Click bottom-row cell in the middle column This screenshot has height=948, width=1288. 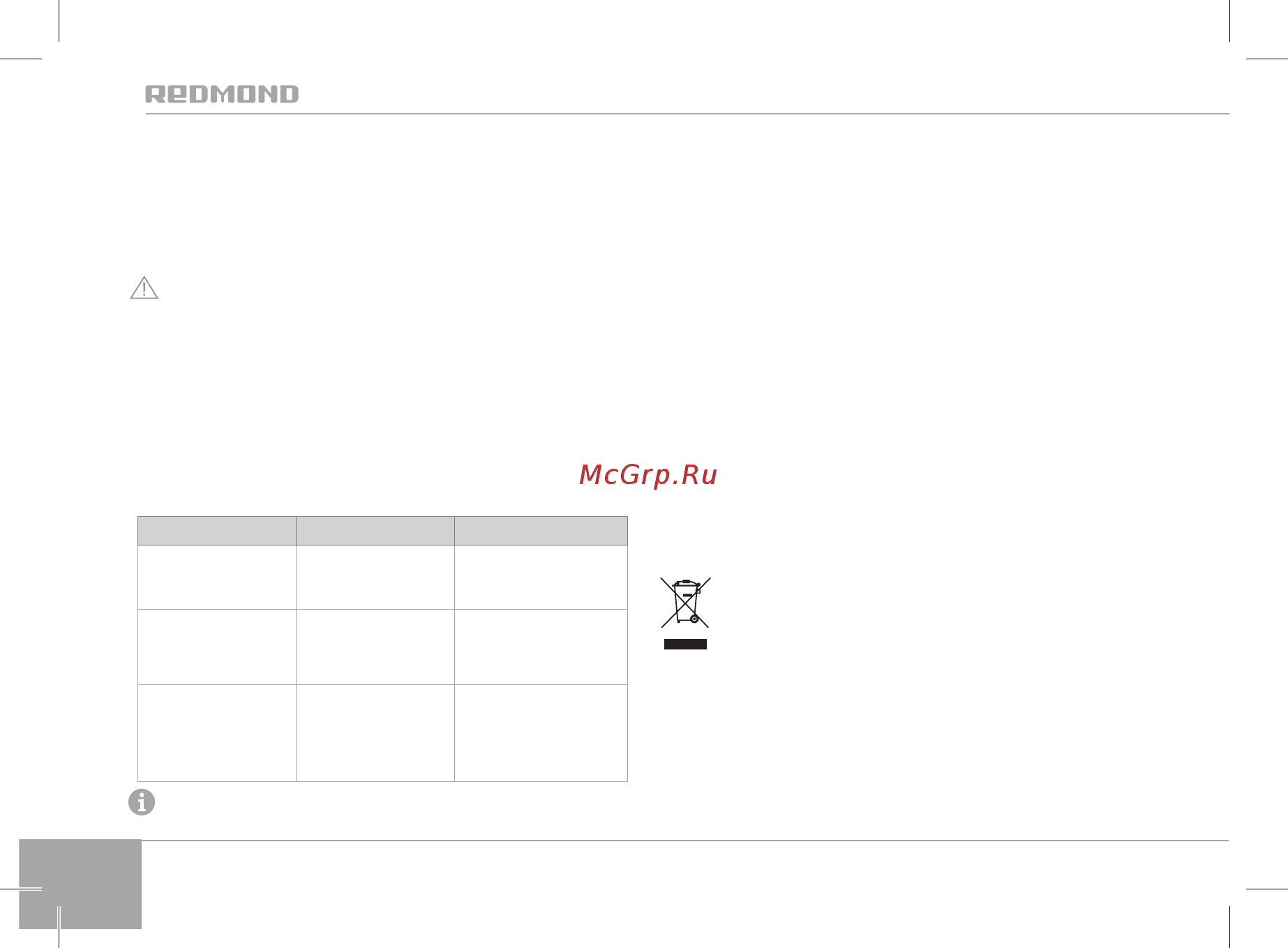[375, 733]
